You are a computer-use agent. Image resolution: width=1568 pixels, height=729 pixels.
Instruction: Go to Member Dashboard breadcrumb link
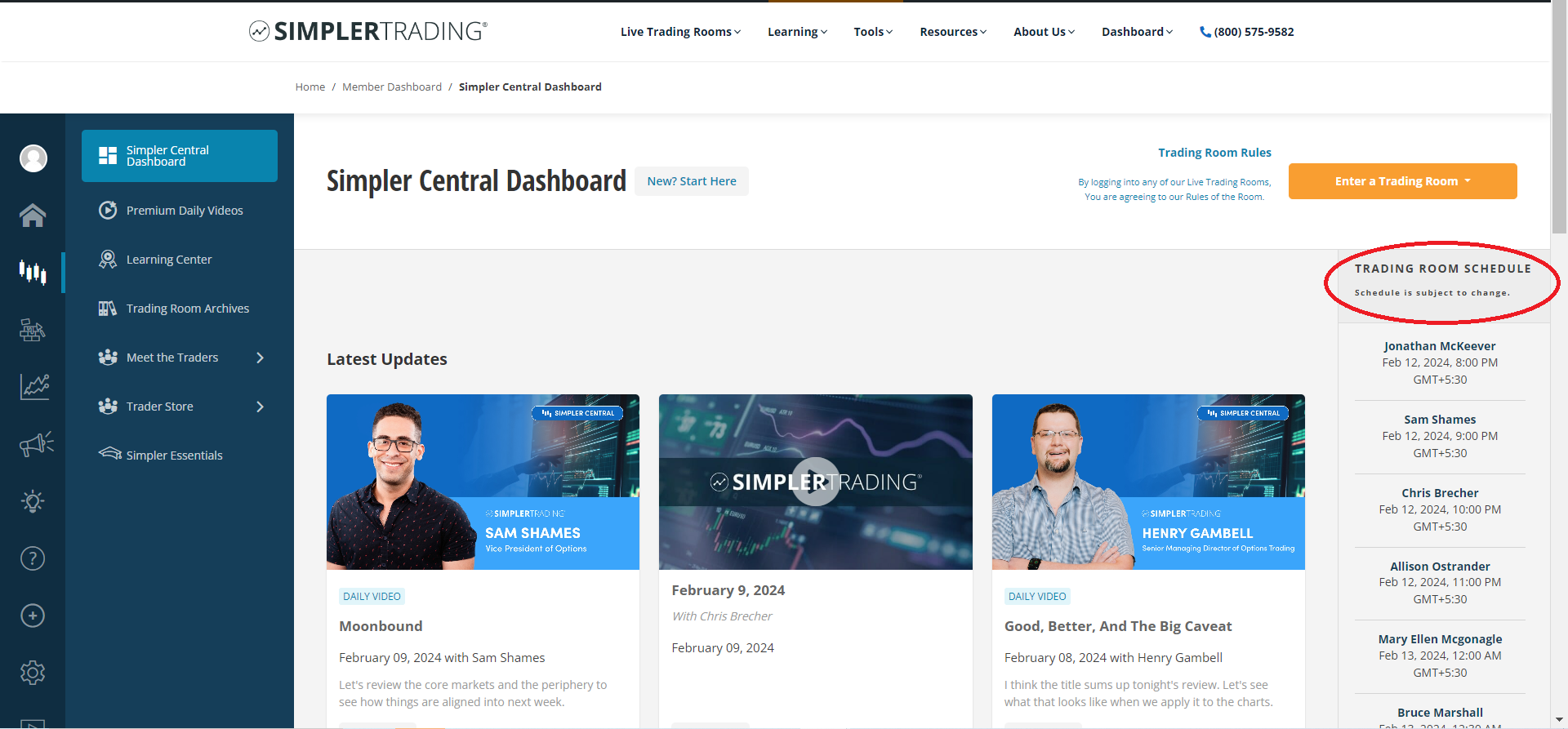[x=392, y=87]
